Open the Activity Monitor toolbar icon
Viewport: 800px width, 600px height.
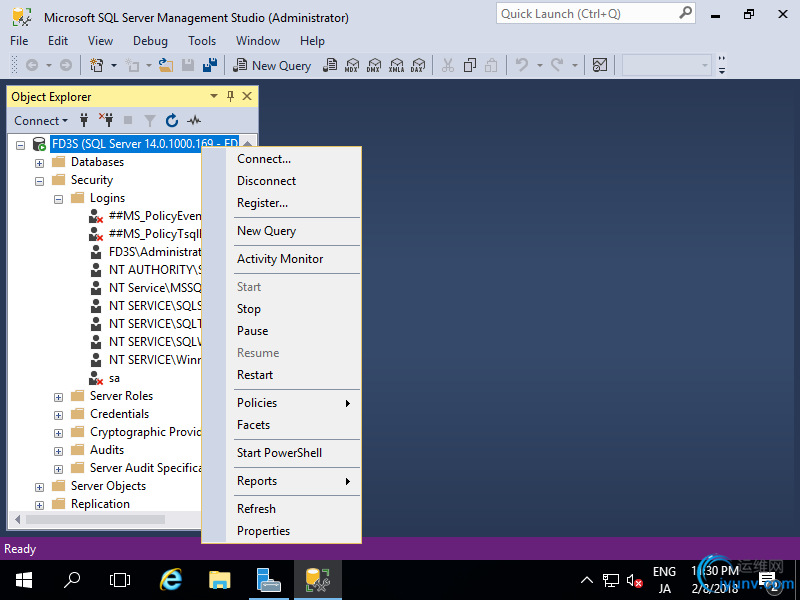[x=600, y=65]
